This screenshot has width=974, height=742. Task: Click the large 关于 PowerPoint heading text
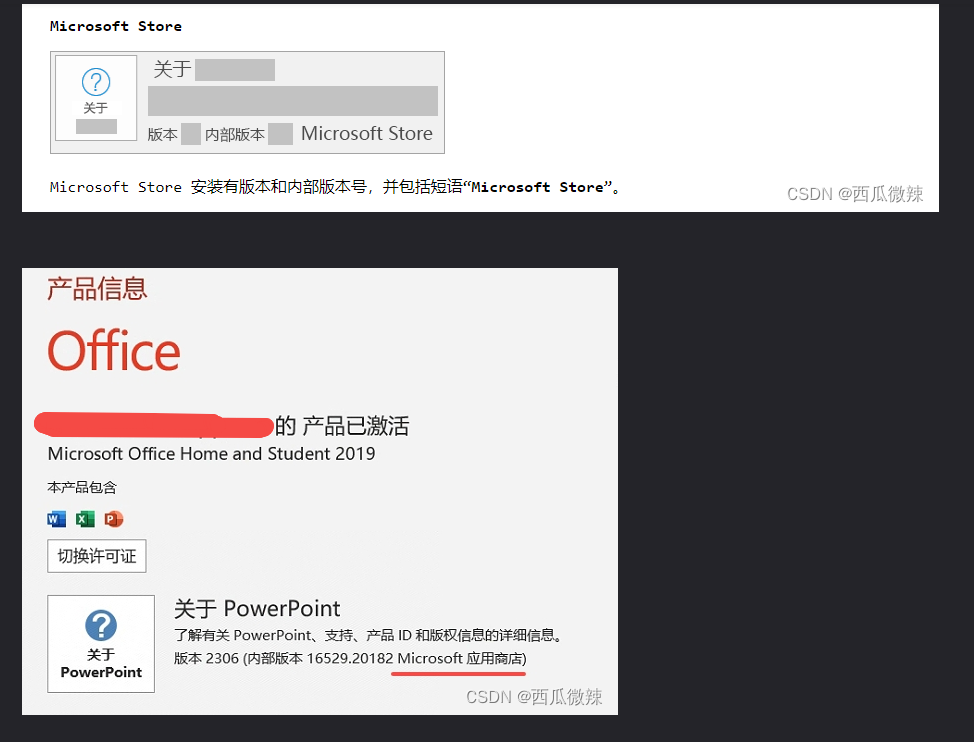[257, 608]
